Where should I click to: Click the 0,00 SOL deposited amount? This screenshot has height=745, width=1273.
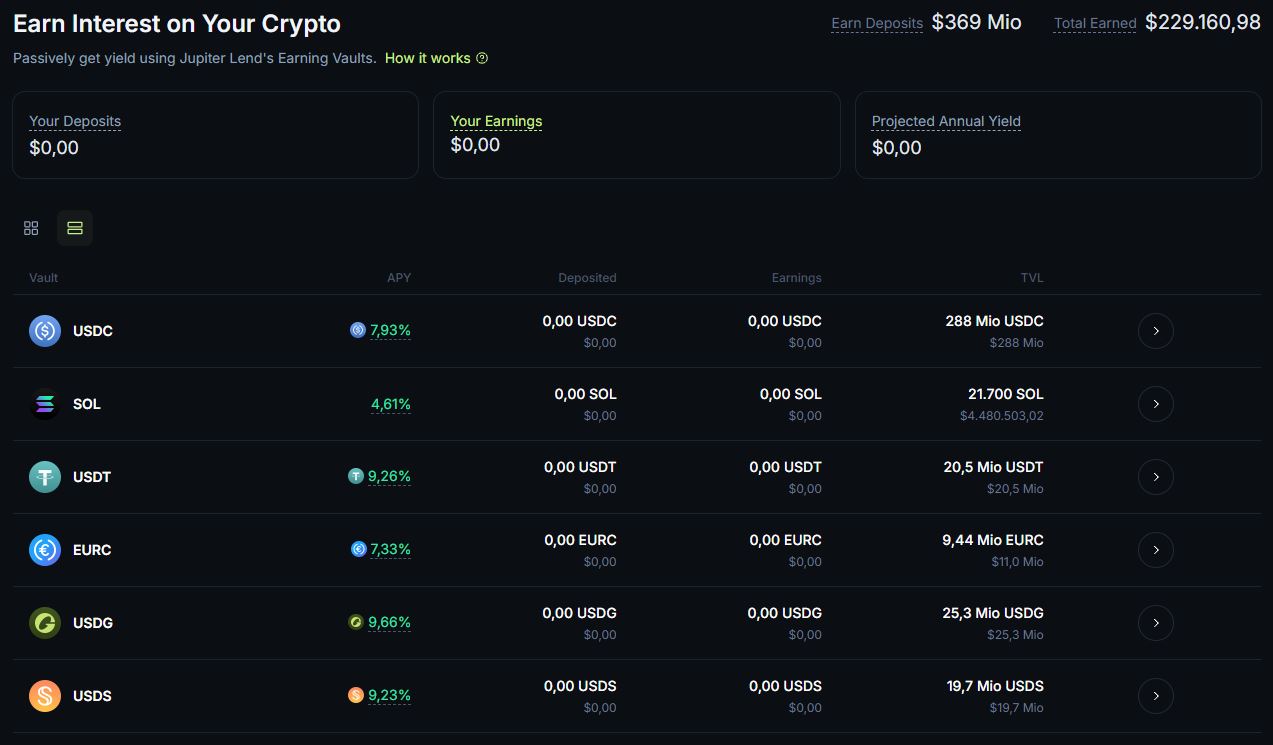pos(586,394)
